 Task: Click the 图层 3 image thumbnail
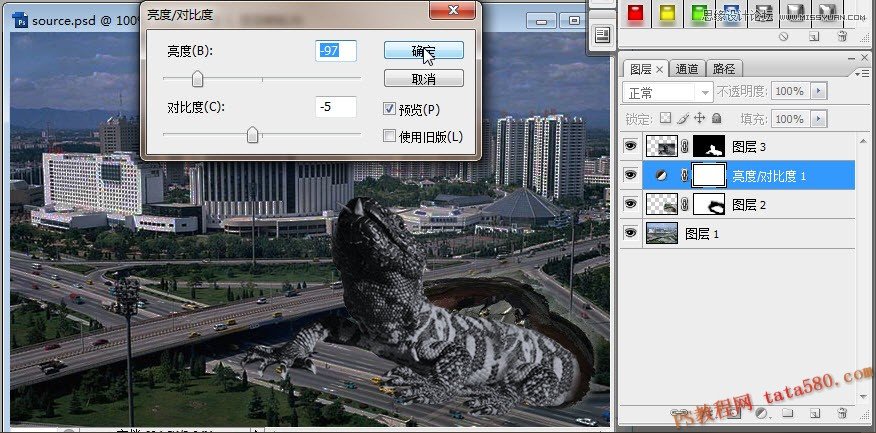pos(662,146)
